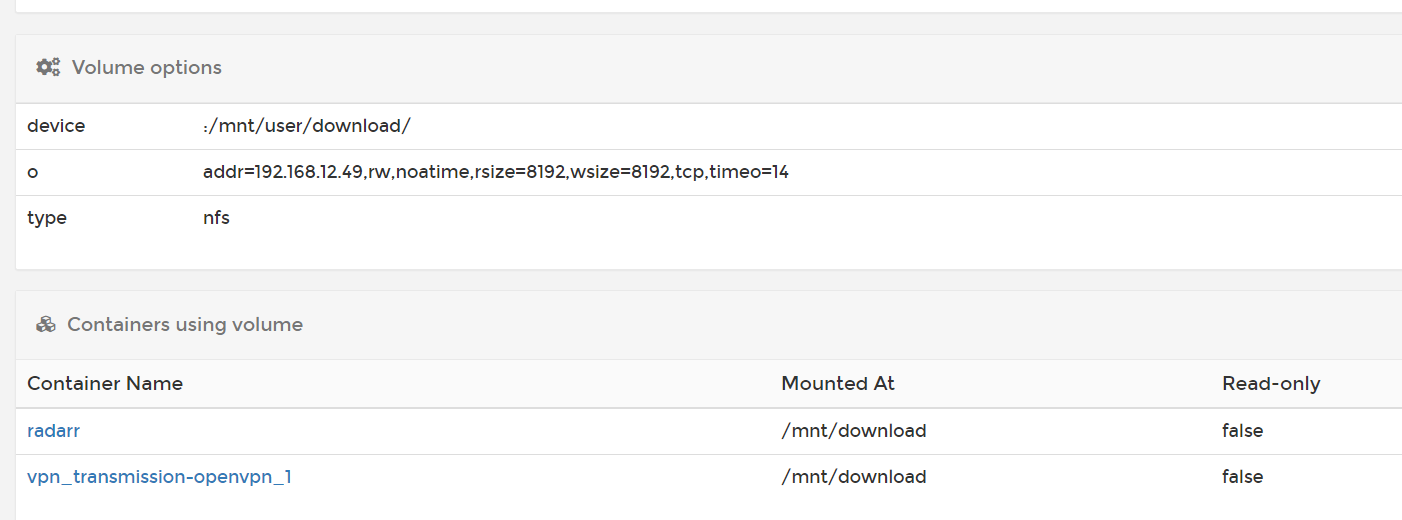Click the nfs type value

point(216,218)
